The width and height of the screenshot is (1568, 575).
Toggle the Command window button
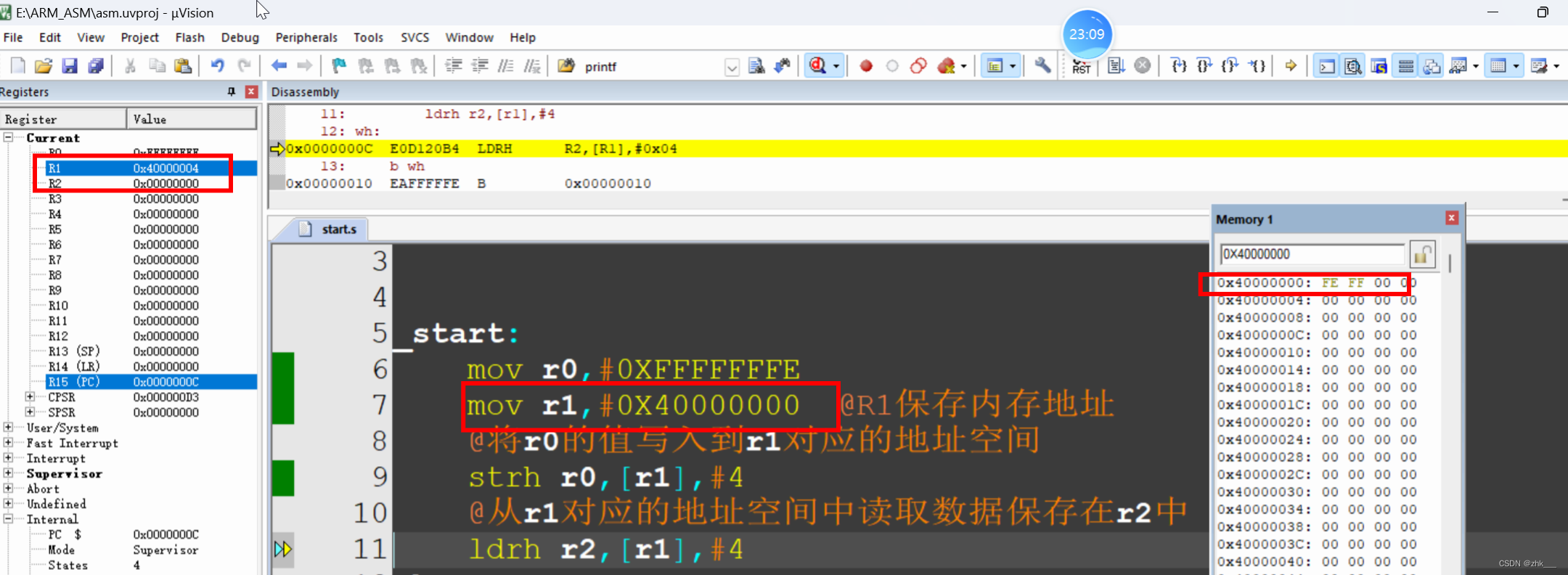pyautogui.click(x=1327, y=66)
